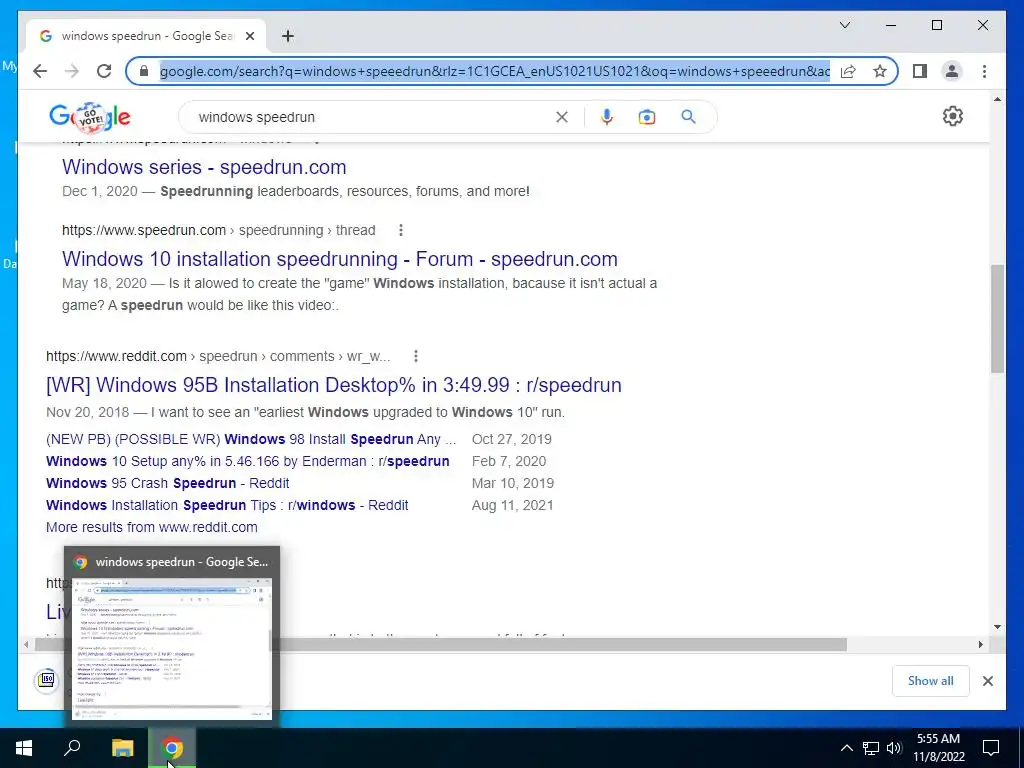Open File Explorer from the taskbar

coord(122,748)
